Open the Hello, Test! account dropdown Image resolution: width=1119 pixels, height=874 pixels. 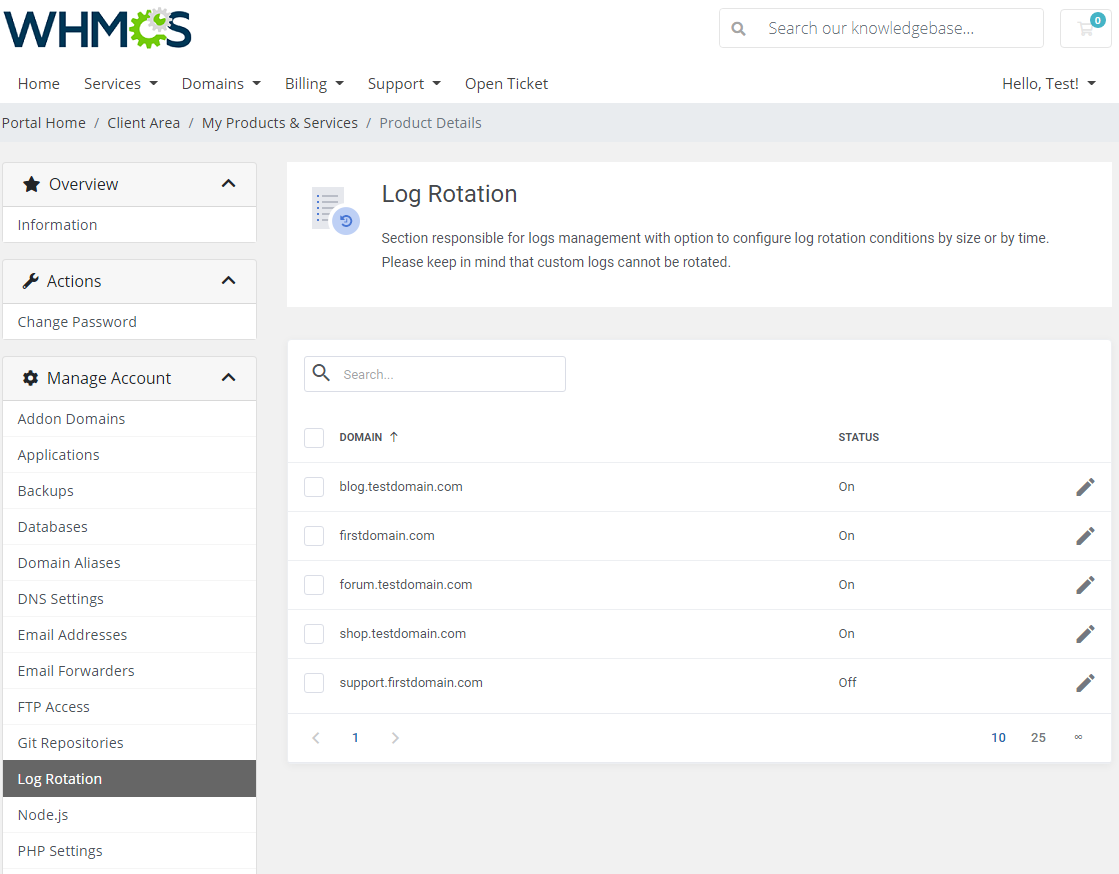click(1048, 83)
